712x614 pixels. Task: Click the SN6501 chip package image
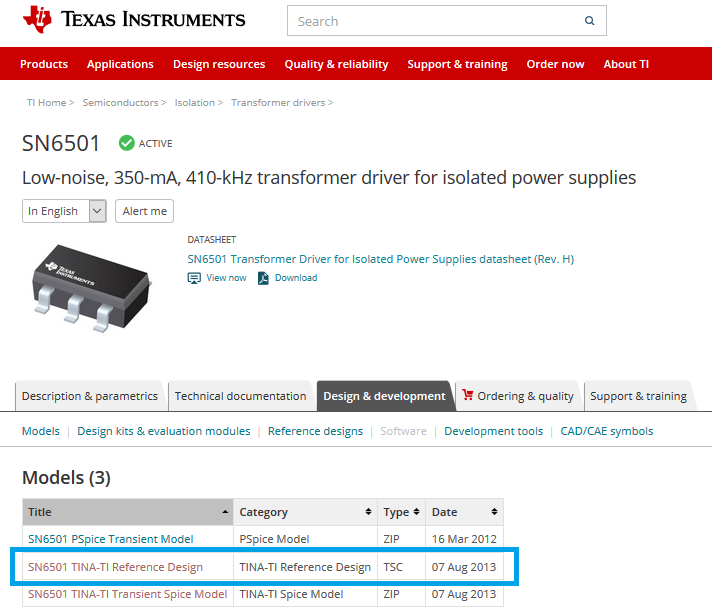[91, 288]
